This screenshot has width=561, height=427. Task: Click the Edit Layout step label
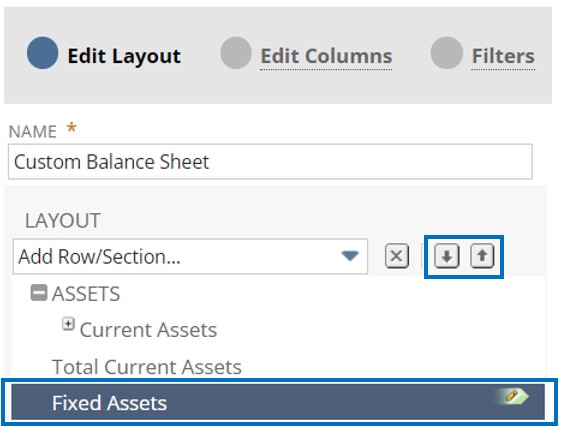(x=124, y=56)
